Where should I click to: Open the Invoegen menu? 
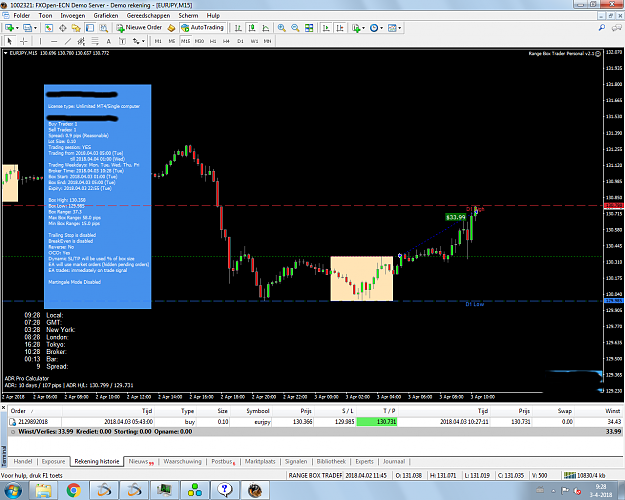click(73, 16)
